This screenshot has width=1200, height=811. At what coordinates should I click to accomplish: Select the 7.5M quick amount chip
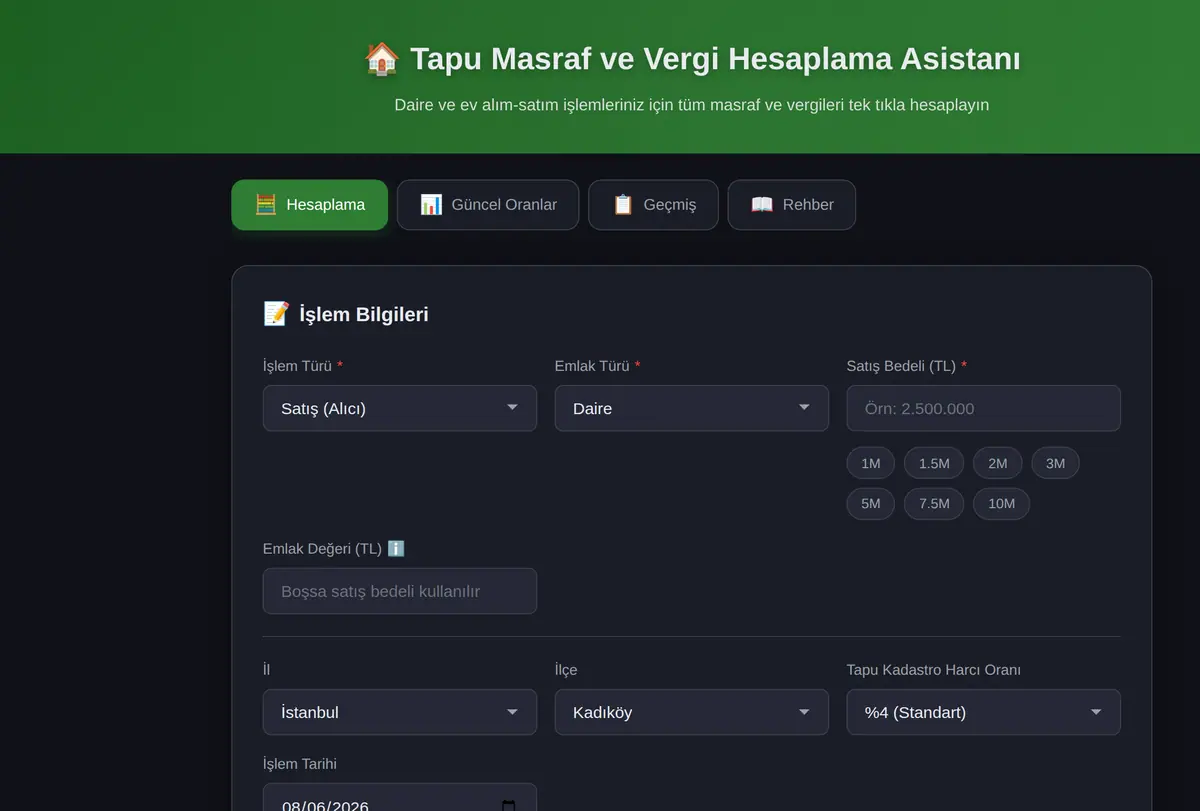pyautogui.click(x=934, y=503)
